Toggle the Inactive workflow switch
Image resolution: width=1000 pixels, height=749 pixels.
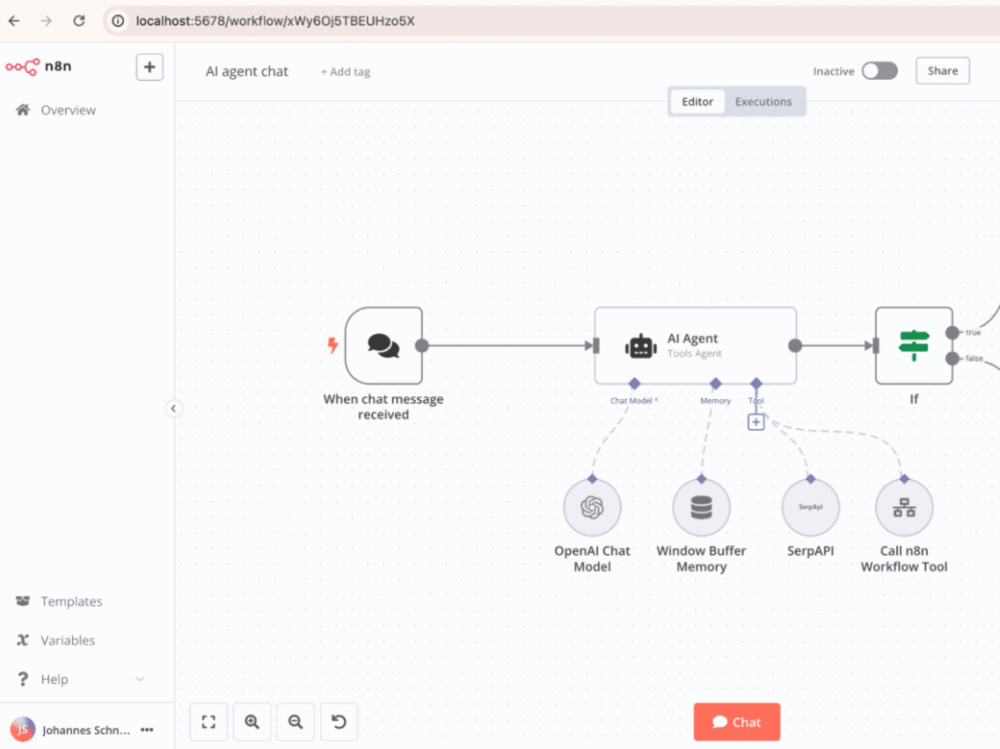tap(879, 71)
